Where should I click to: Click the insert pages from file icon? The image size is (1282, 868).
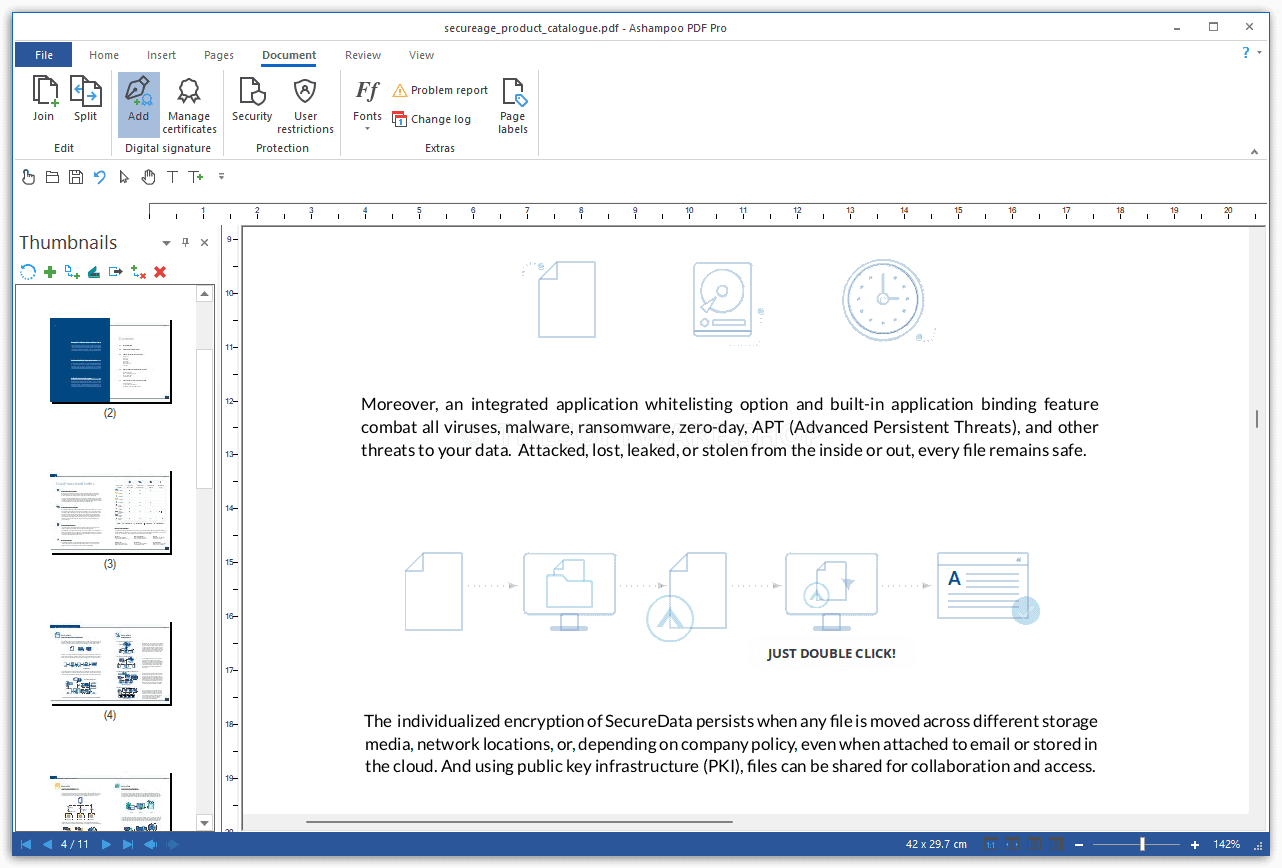(72, 271)
